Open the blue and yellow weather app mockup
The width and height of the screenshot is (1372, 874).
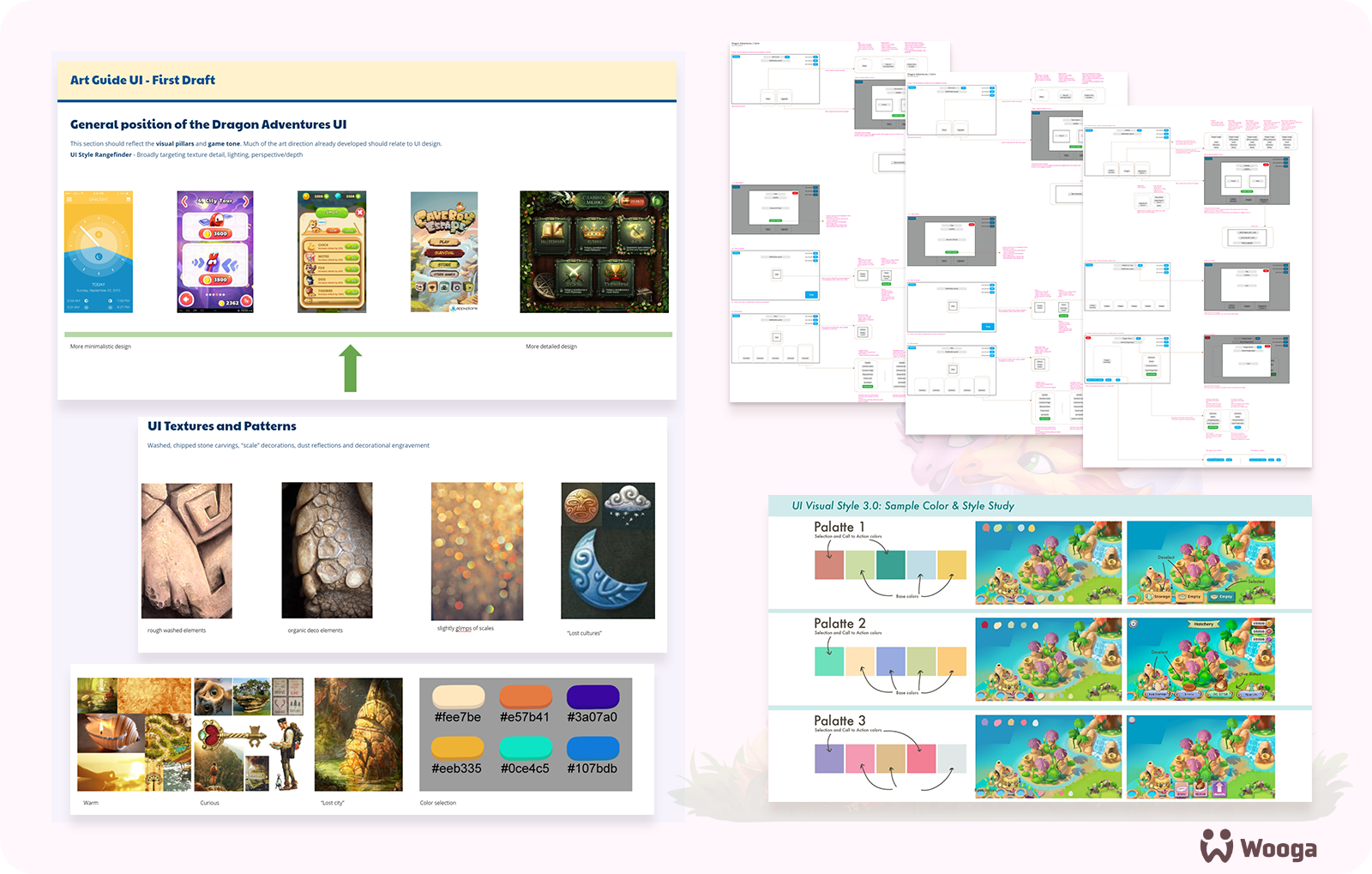[99, 252]
